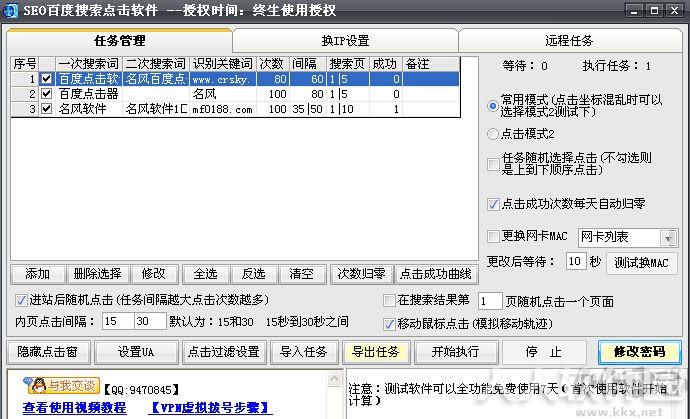Select the 百度点击器 cell in row 2
Image resolution: width=690 pixels, height=419 pixels.
coord(89,94)
